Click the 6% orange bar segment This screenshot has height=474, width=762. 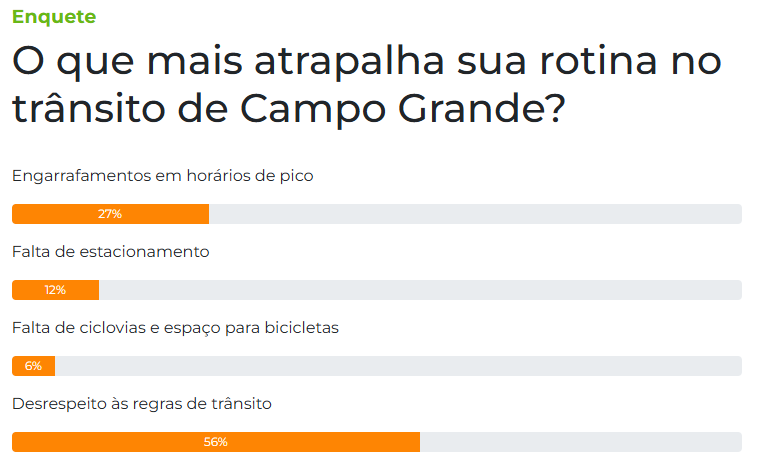coord(34,366)
